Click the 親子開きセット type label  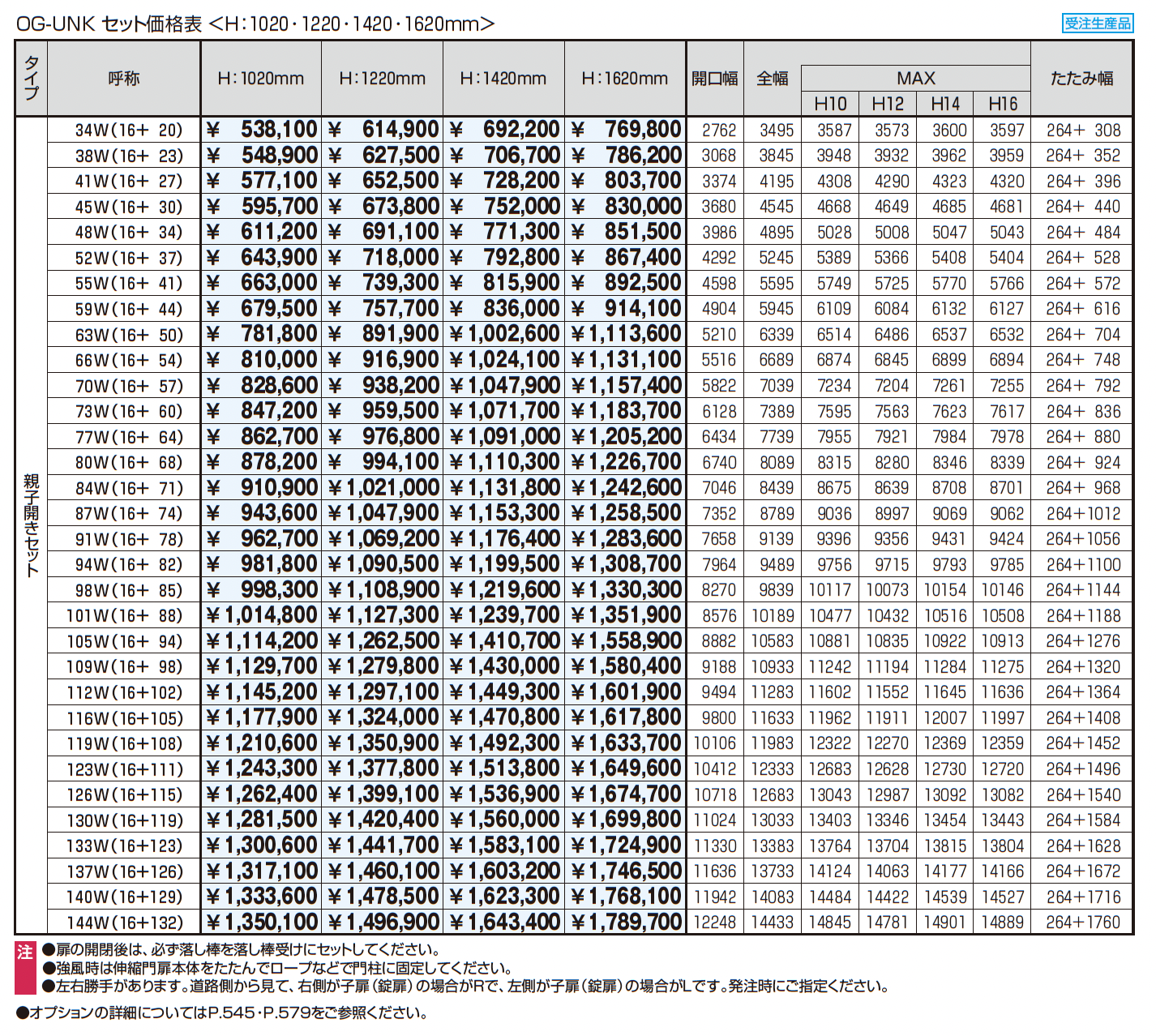(x=32, y=525)
